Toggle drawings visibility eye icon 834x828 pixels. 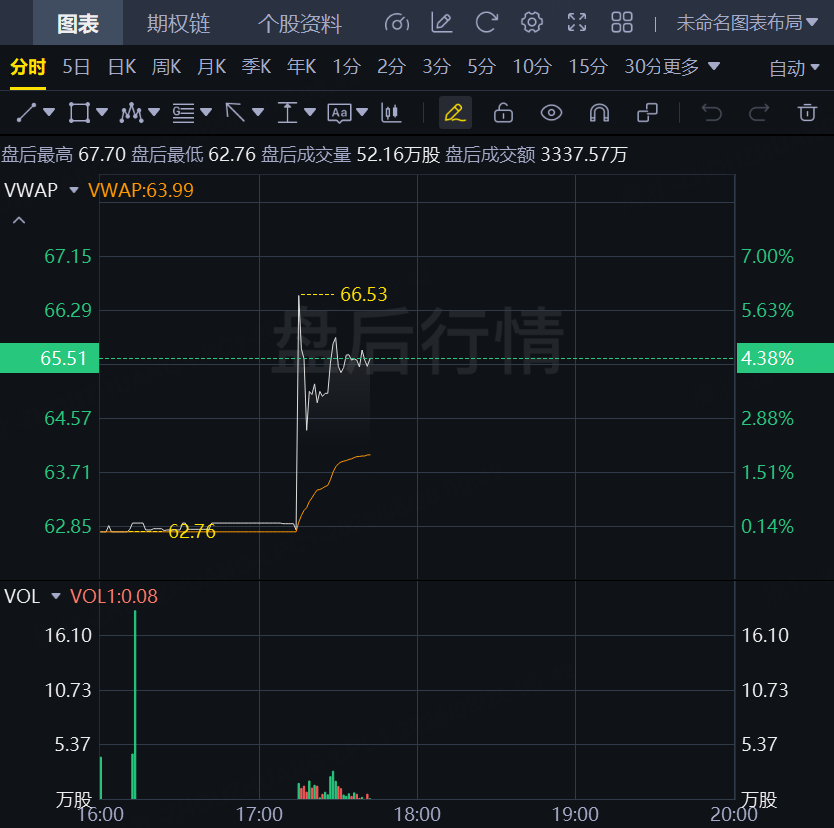(x=551, y=113)
